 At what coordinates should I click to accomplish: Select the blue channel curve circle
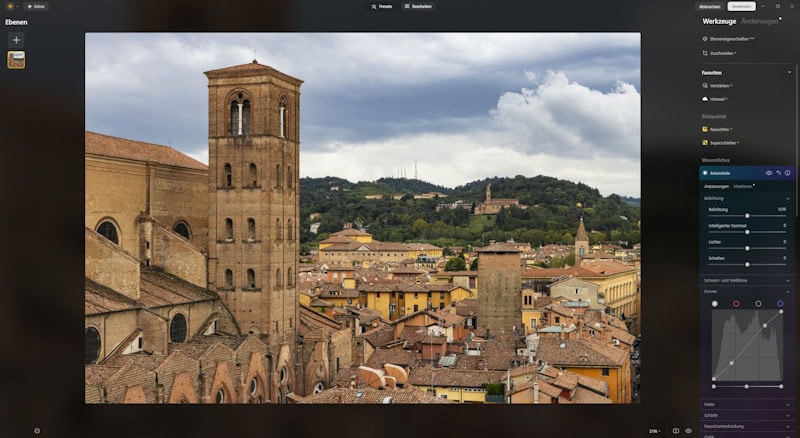pos(780,303)
